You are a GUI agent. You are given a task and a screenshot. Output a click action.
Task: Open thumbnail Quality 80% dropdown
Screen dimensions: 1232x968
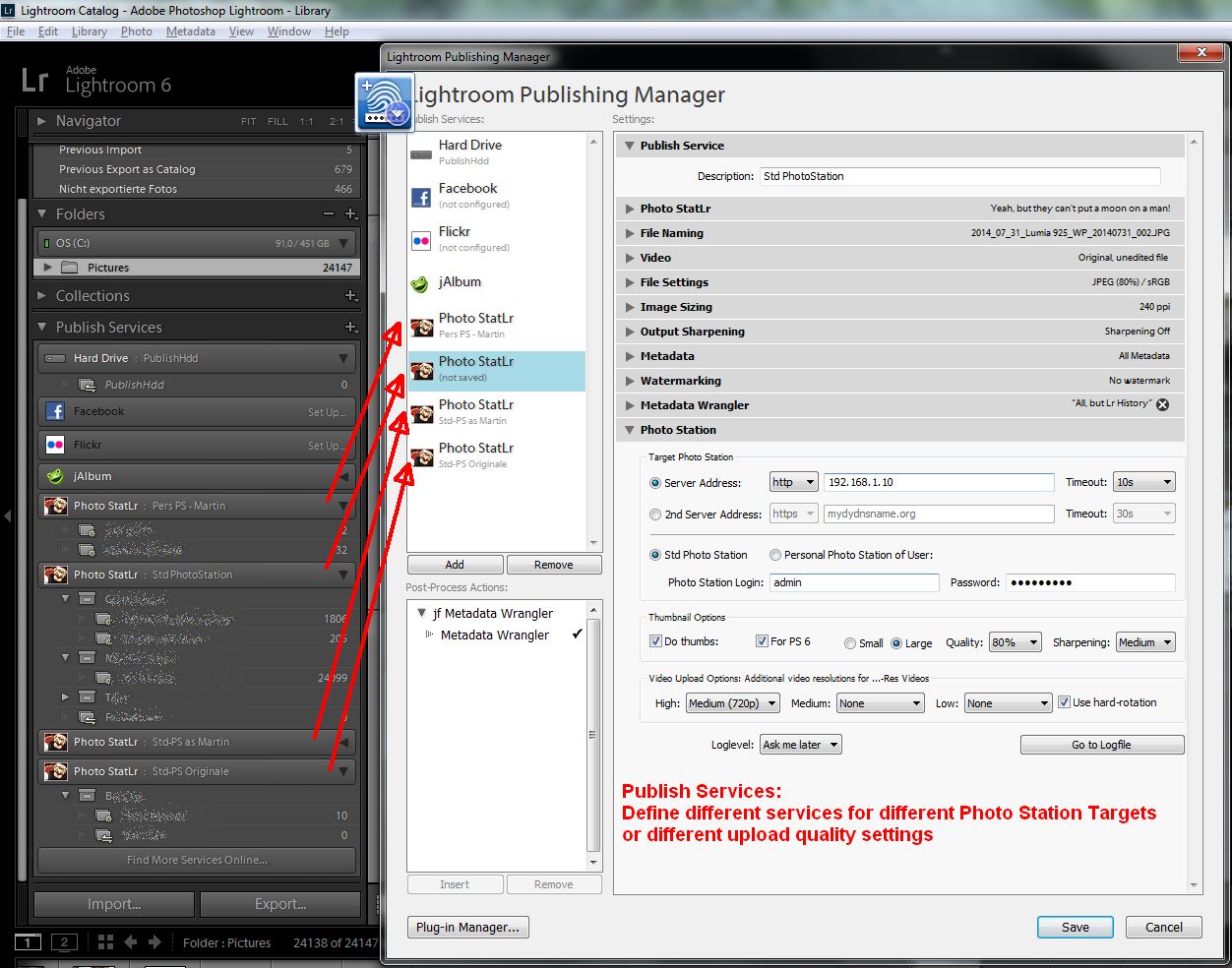pos(1015,642)
